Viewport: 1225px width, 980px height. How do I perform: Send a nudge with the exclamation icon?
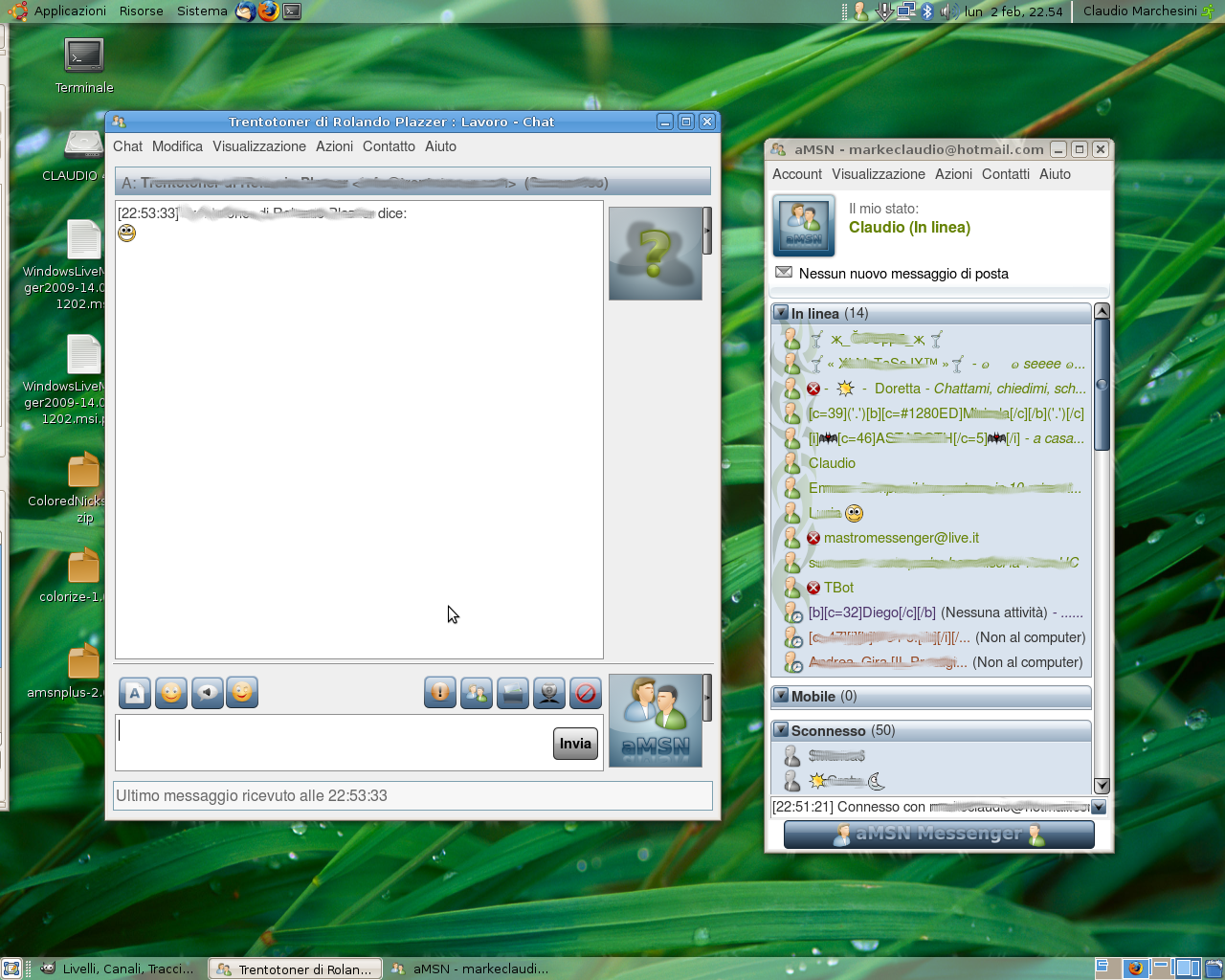[x=440, y=693]
